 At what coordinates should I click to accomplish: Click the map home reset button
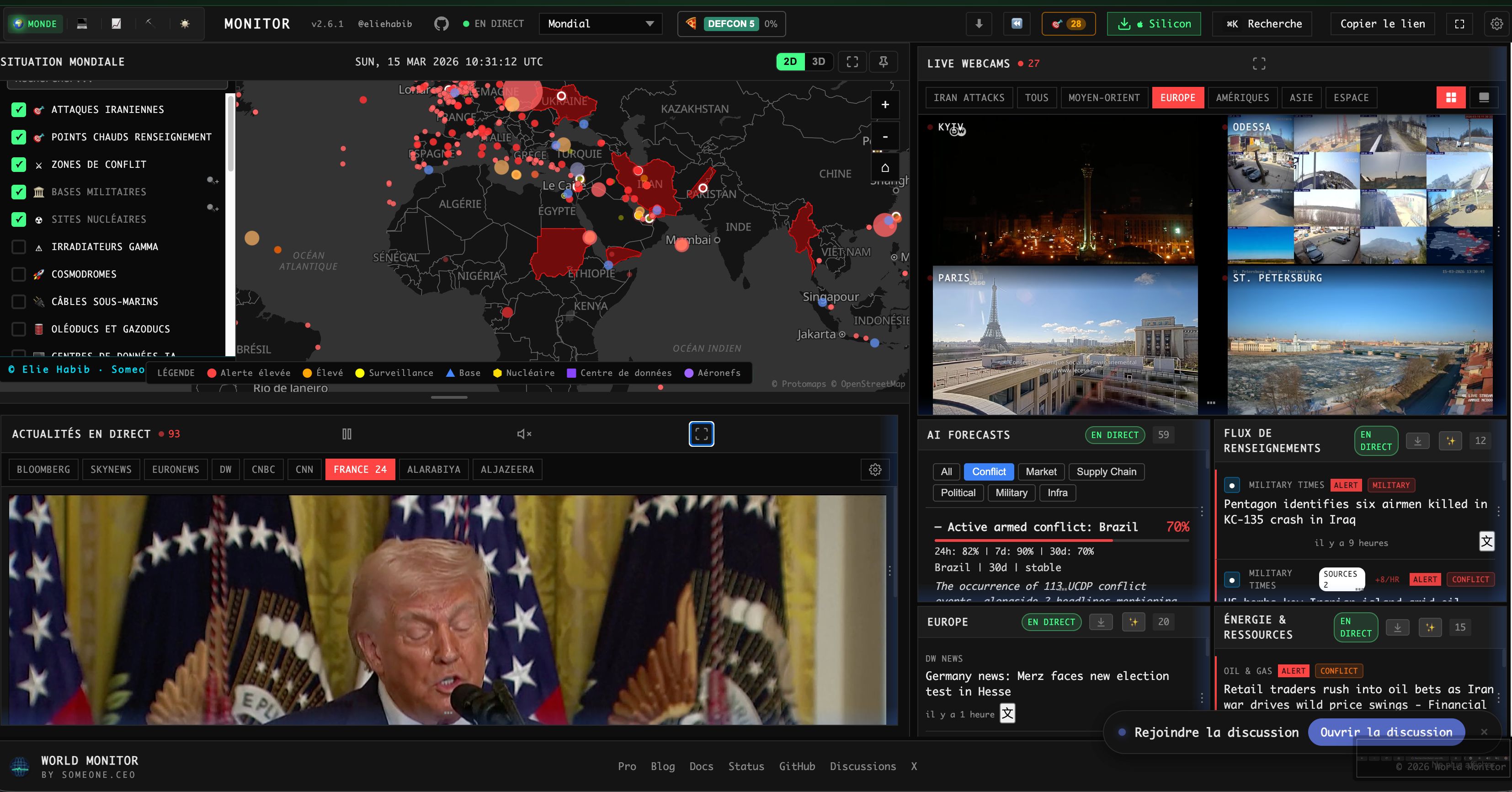pos(884,168)
